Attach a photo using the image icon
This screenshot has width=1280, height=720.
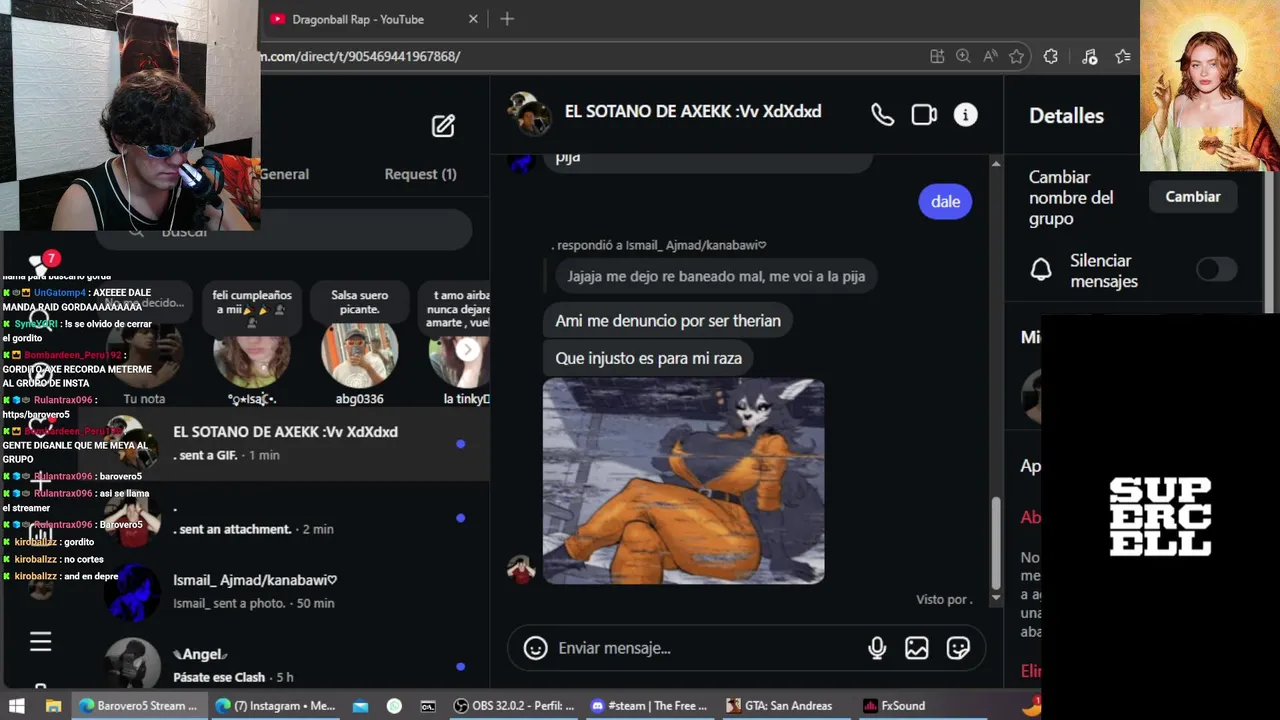pos(917,648)
